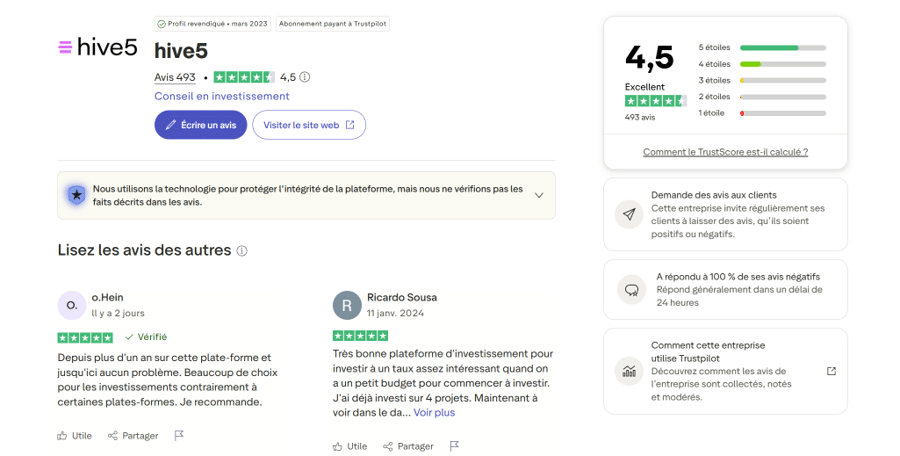The width and height of the screenshot is (900, 456).
Task: Click the 5 étoiles progress bar
Action: tap(783, 48)
